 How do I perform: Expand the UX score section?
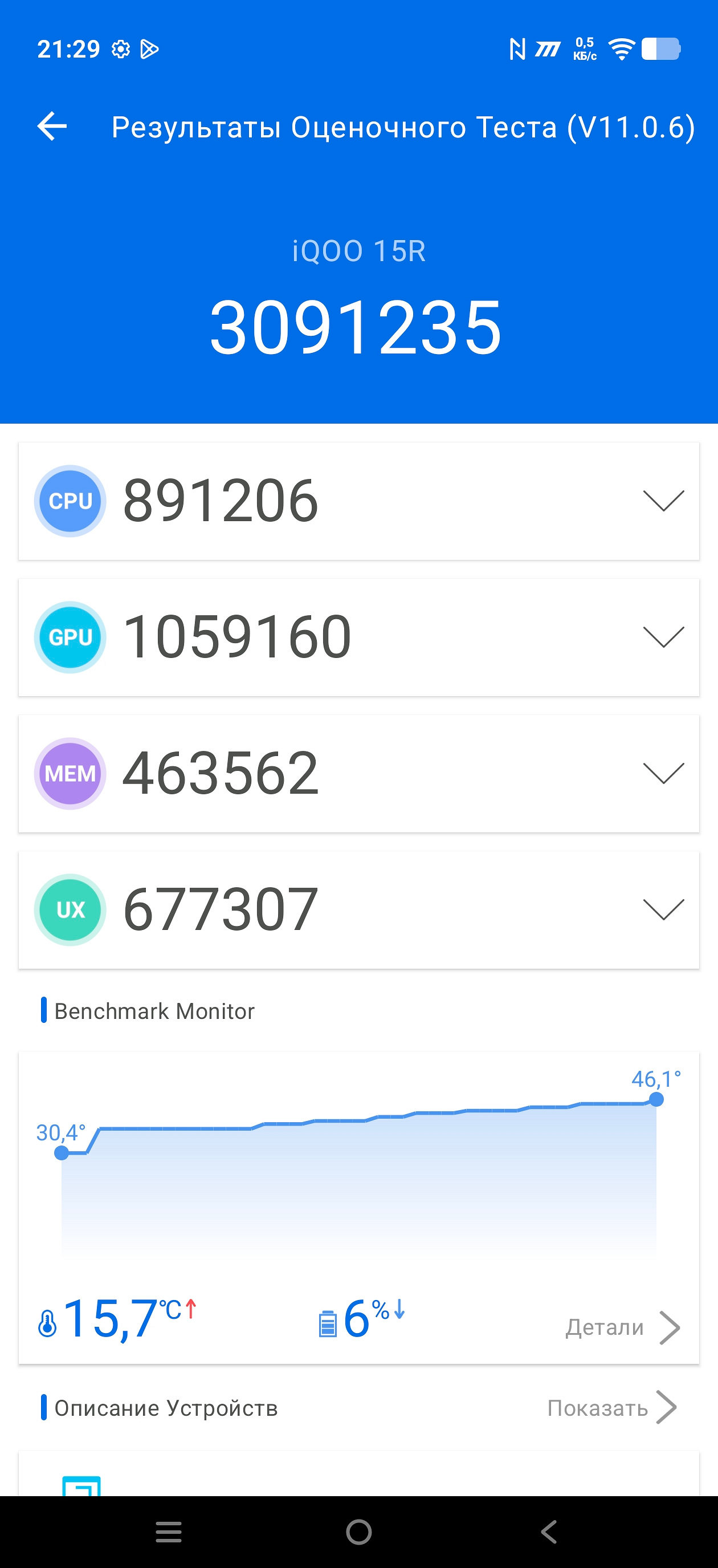point(663,910)
